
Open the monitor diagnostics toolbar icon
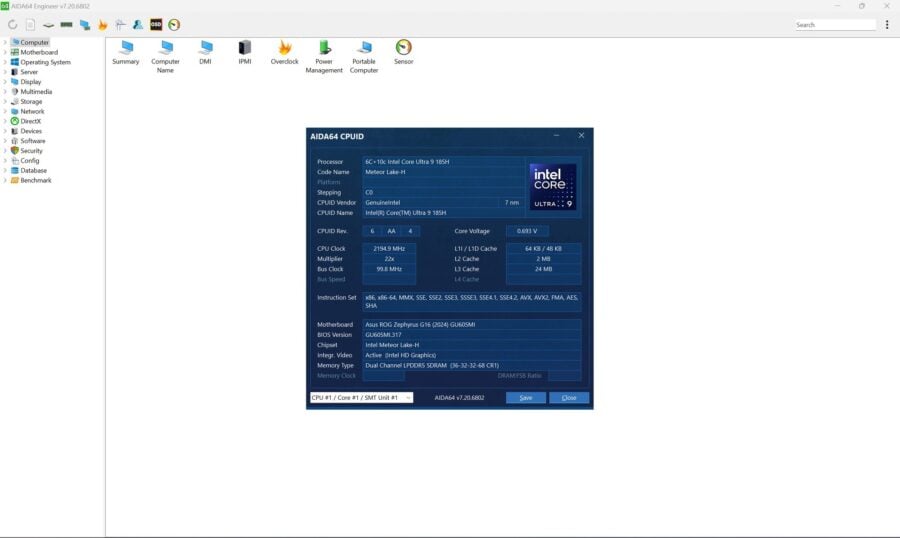click(x=84, y=25)
